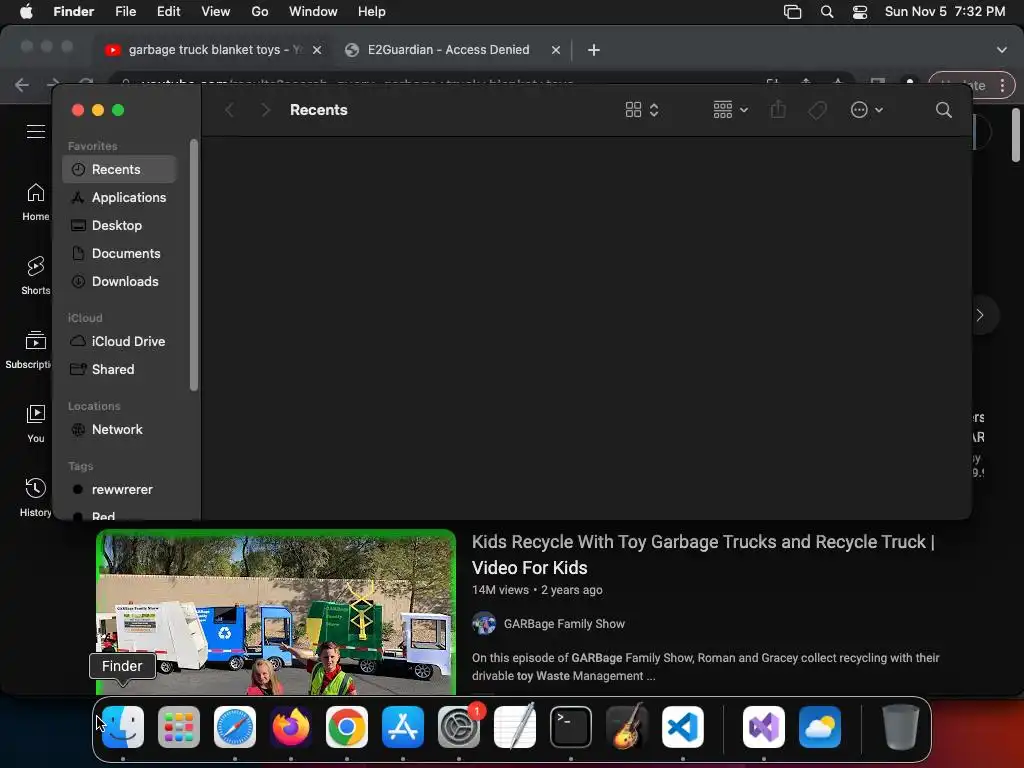Go to YouTube Home
This screenshot has height=768, width=1024.
tap(35, 202)
